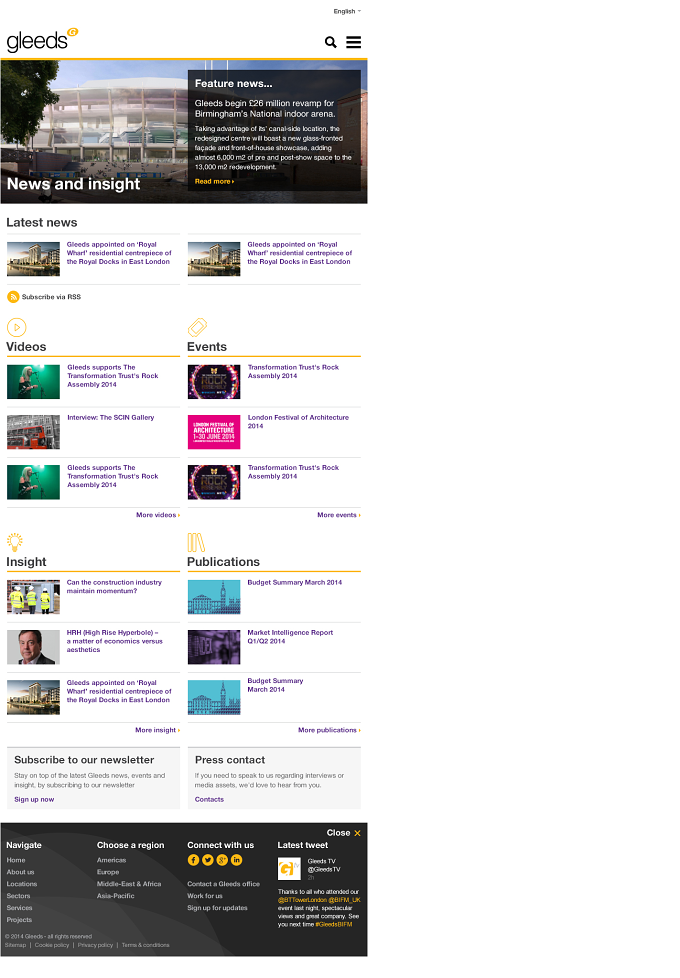Open the hamburger menu icon
The image size is (680, 978).
[x=354, y=42]
